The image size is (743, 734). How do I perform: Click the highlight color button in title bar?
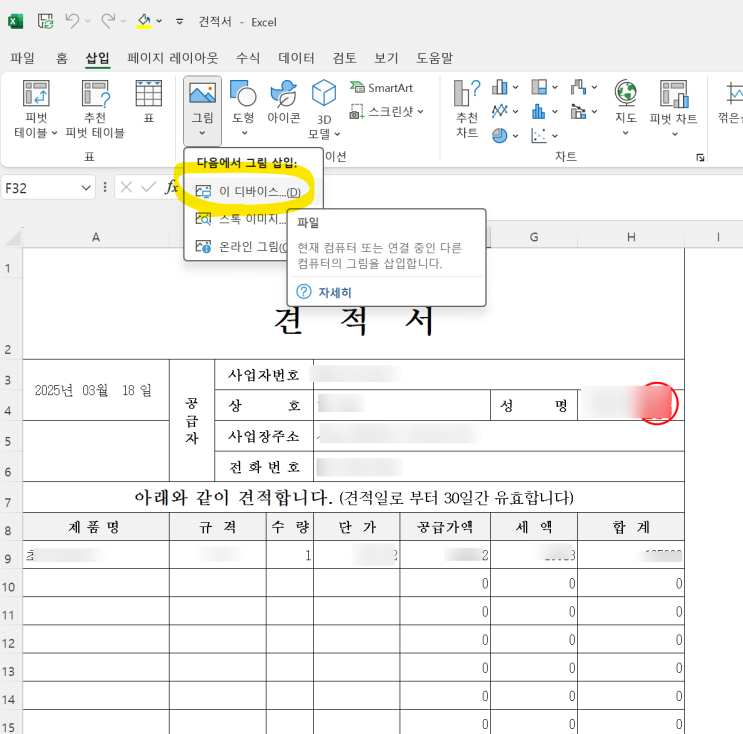click(x=143, y=21)
